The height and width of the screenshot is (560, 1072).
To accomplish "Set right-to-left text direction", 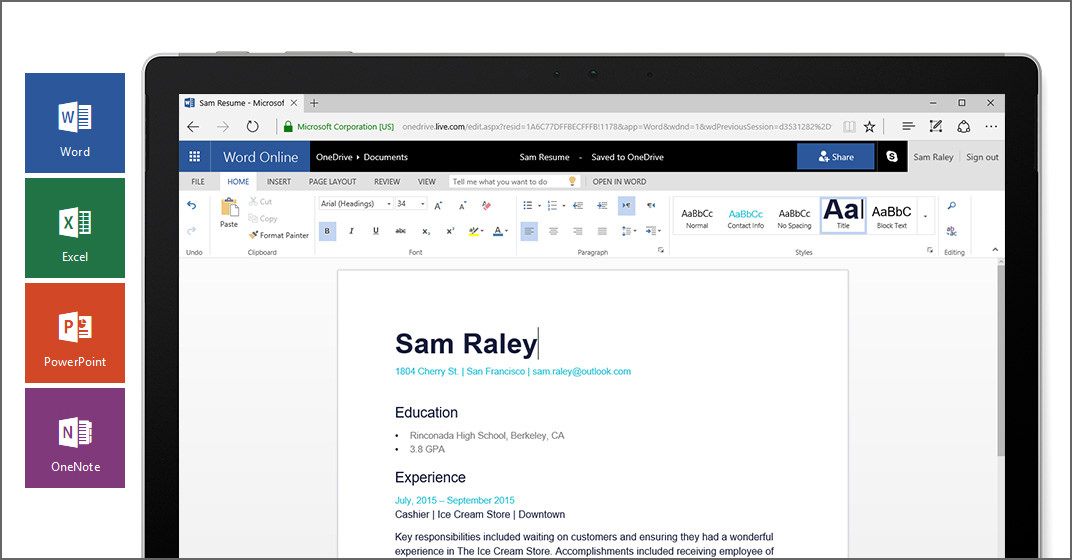I will coord(651,205).
